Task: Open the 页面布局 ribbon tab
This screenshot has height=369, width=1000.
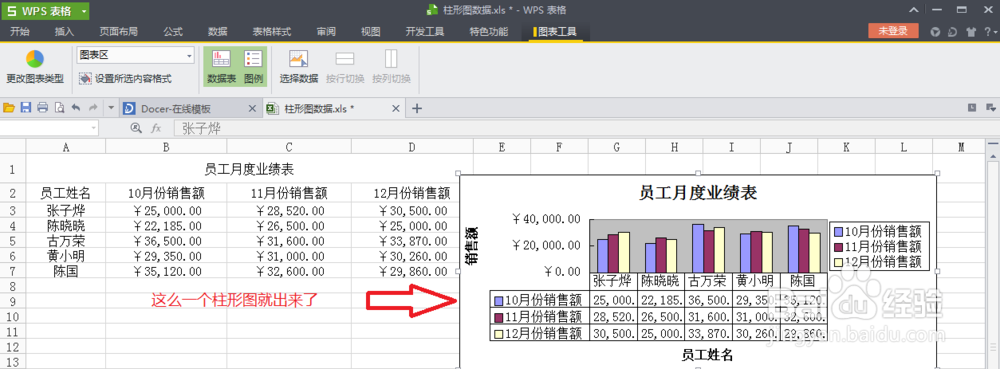Action: 119,31
